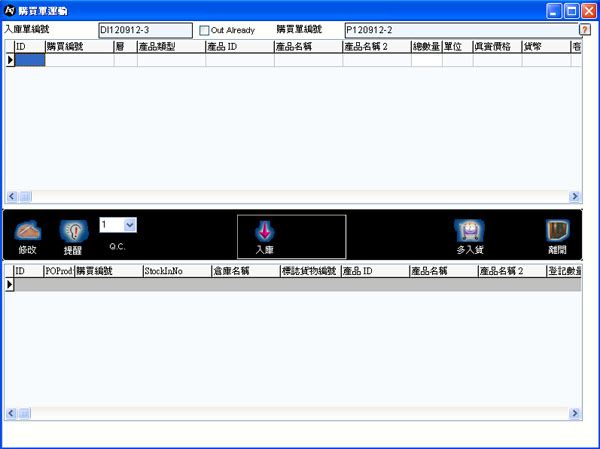Click upper grid's 購買編號 column header
Viewport: 600px width, 449px height.
(x=79, y=47)
